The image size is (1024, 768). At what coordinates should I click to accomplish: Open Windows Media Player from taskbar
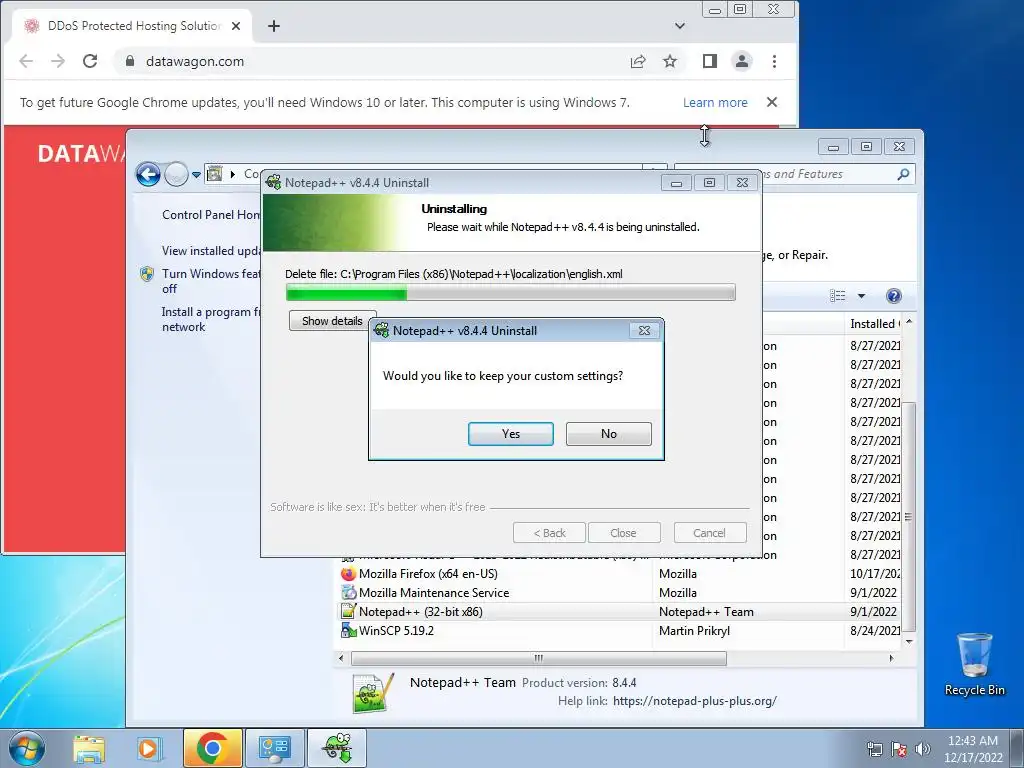[148, 748]
